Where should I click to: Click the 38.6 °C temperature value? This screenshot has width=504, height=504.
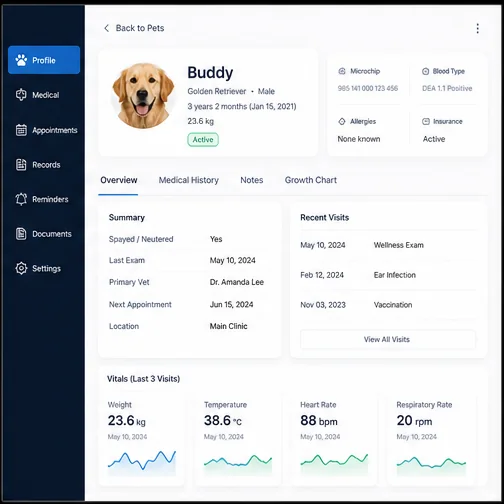pyautogui.click(x=223, y=421)
